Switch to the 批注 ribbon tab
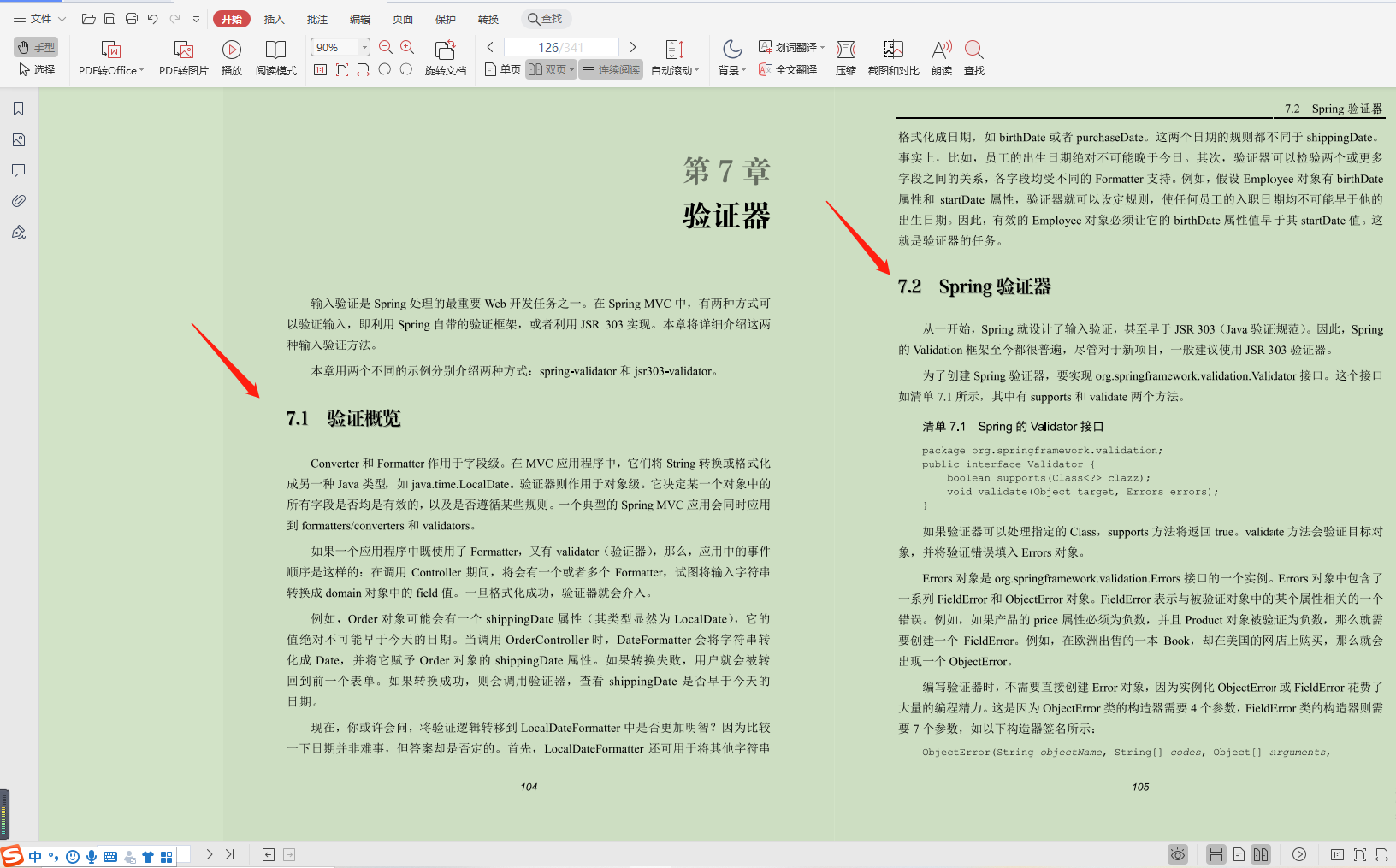Image resolution: width=1396 pixels, height=868 pixels. click(x=317, y=19)
